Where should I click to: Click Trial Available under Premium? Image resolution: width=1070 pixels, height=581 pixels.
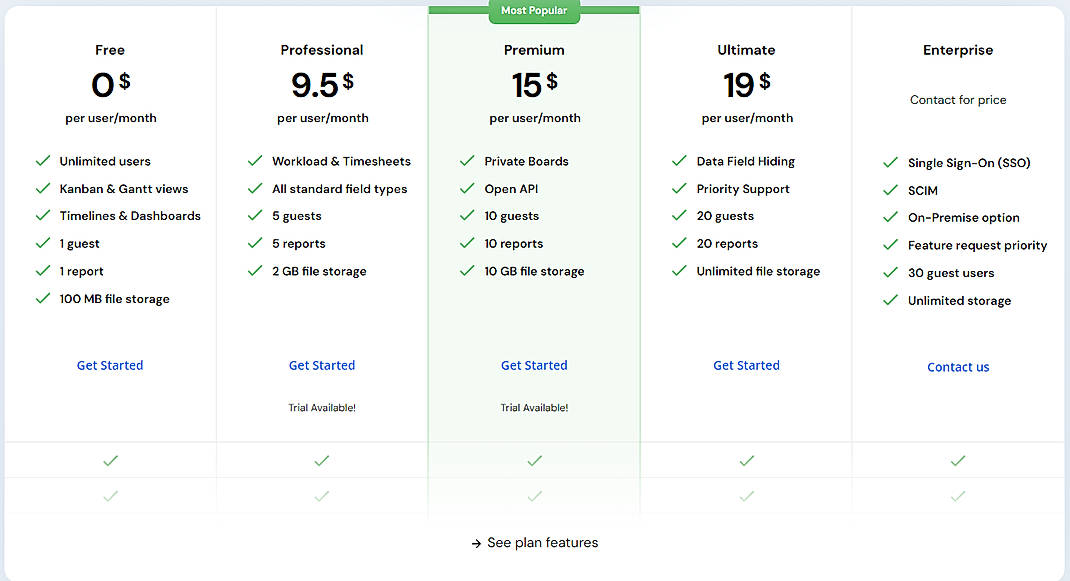pyautogui.click(x=534, y=407)
